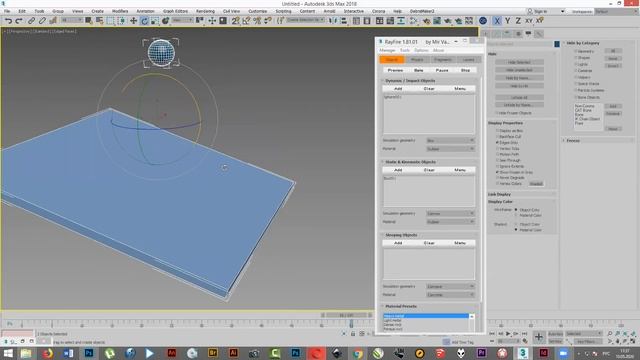Click the Bind to Space Warp icon
The image size is (640, 360).
[53, 20]
